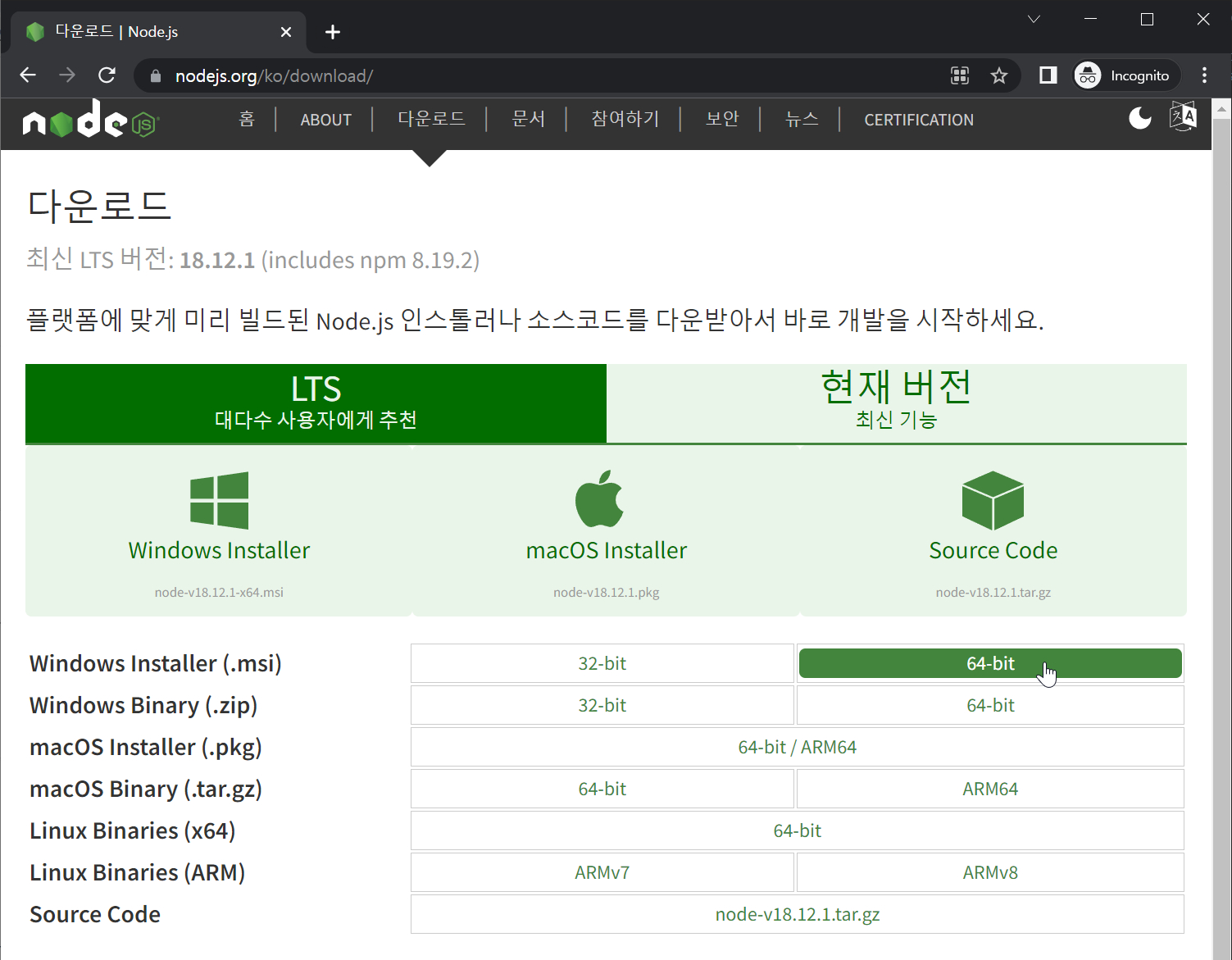Image resolution: width=1232 pixels, height=960 pixels.
Task: Click Linux Binaries (ARM) row label
Action: click(x=138, y=872)
